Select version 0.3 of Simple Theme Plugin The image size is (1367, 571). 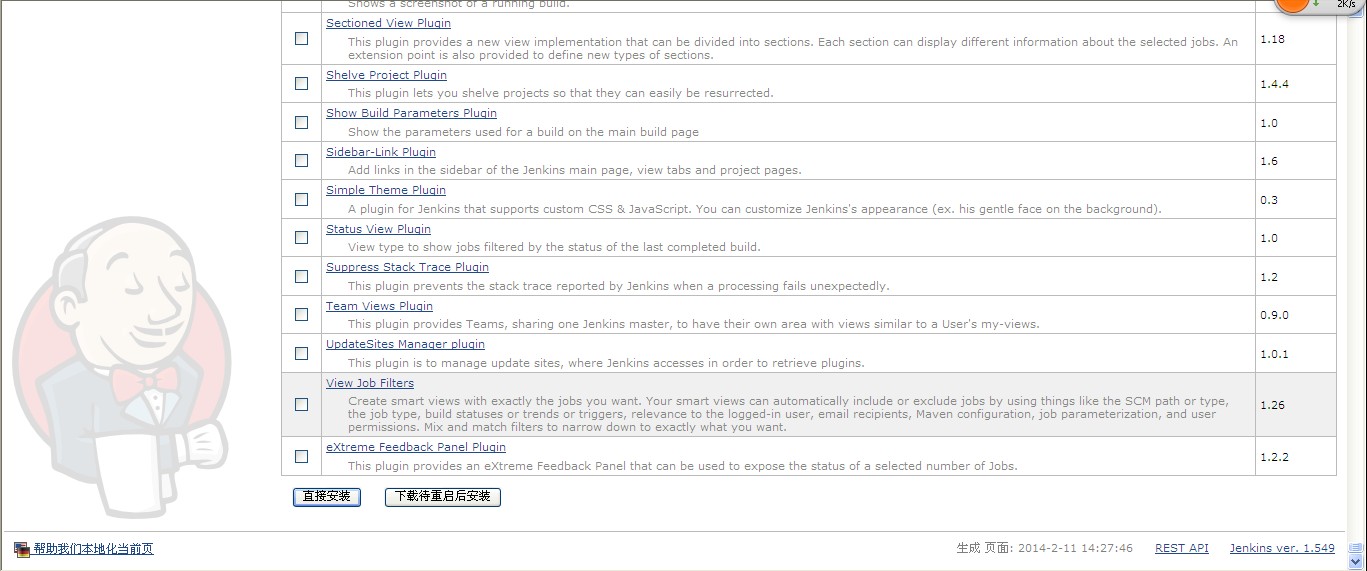[x=1269, y=200]
